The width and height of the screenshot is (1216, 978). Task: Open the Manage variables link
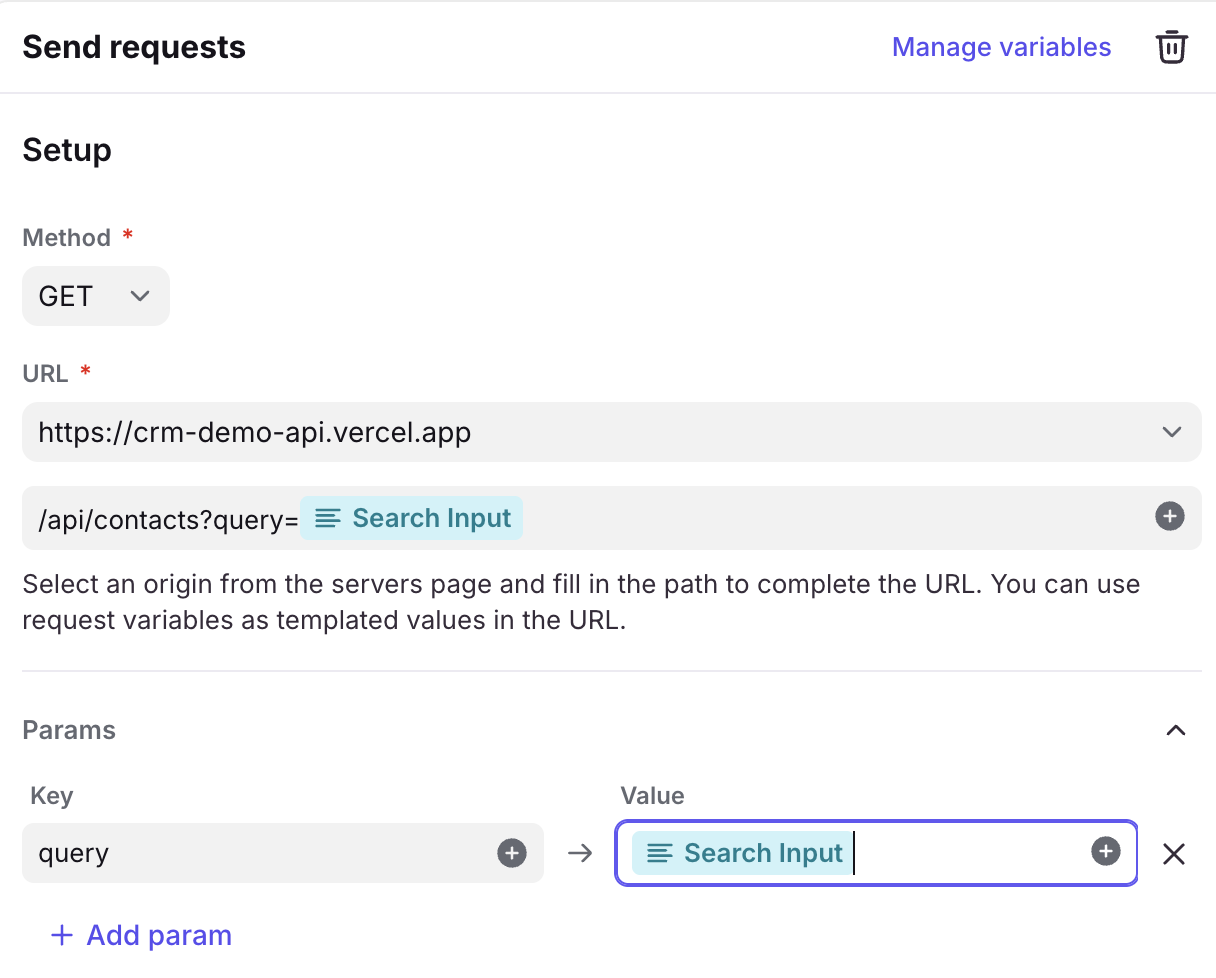[1001, 47]
